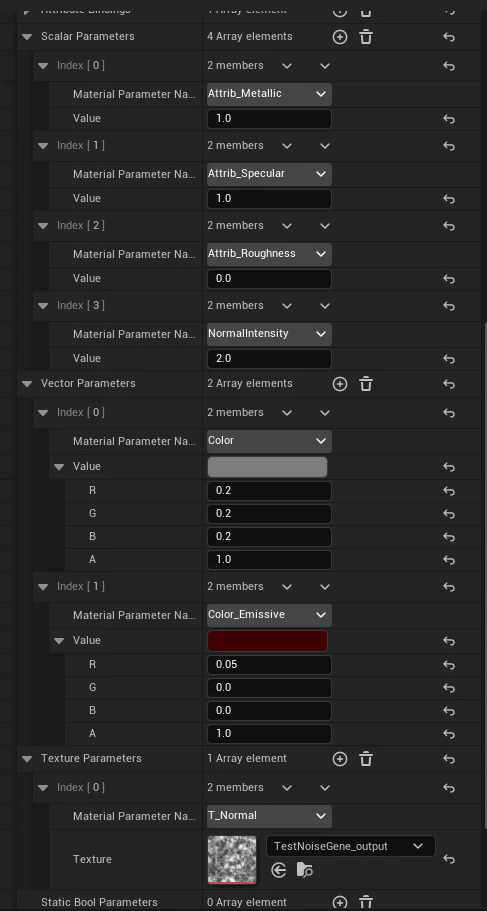Edit the NormalIntensity Value field showing 2.0
Screen dimensions: 487x911
click(269, 359)
